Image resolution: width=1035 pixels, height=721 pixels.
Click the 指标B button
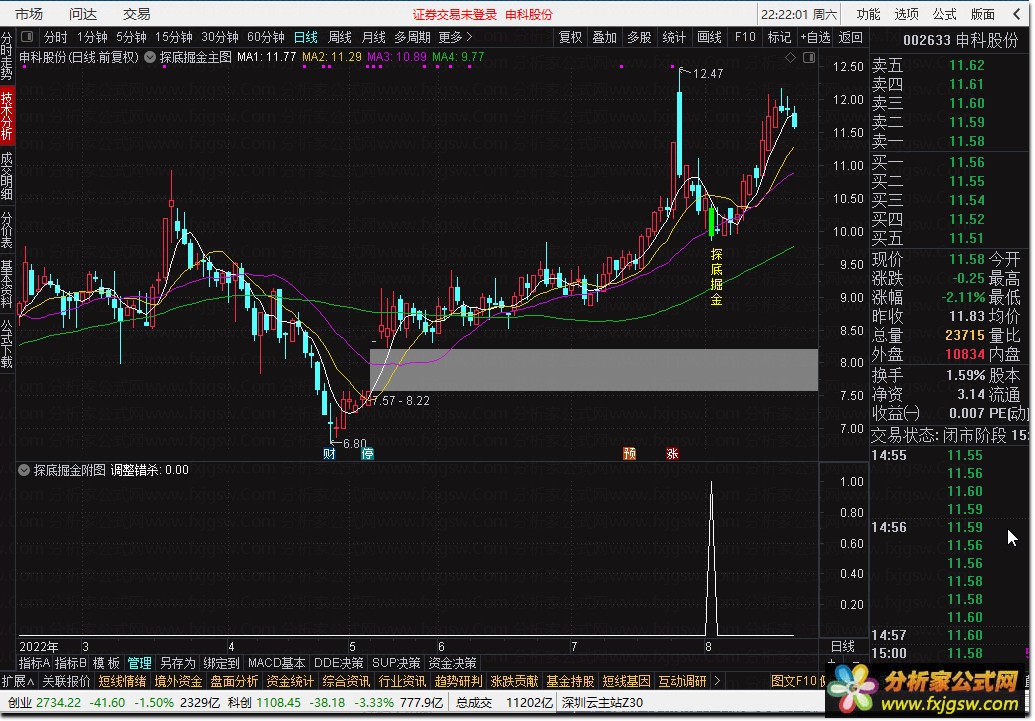tap(71, 663)
